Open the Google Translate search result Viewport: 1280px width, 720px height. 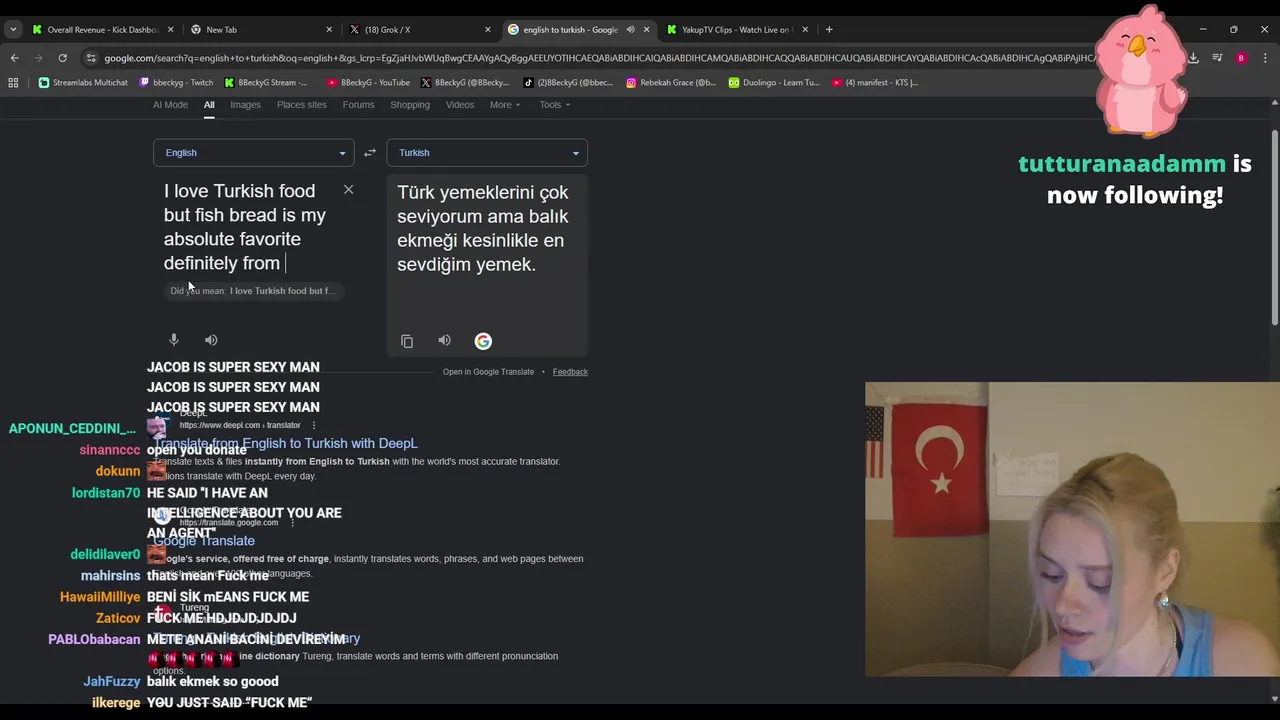click(x=204, y=540)
